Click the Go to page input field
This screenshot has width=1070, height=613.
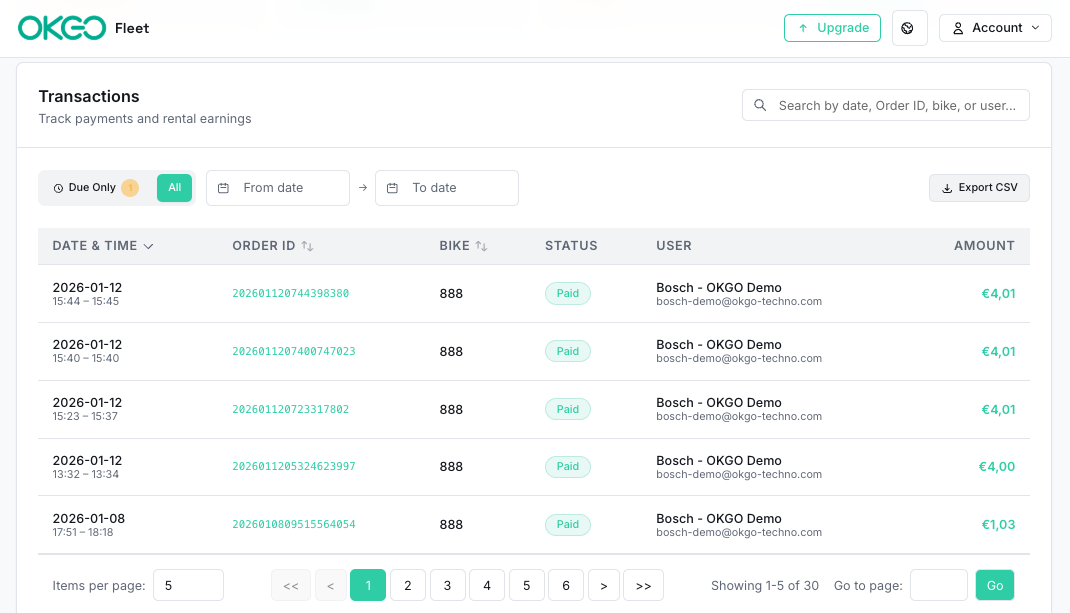tap(938, 586)
